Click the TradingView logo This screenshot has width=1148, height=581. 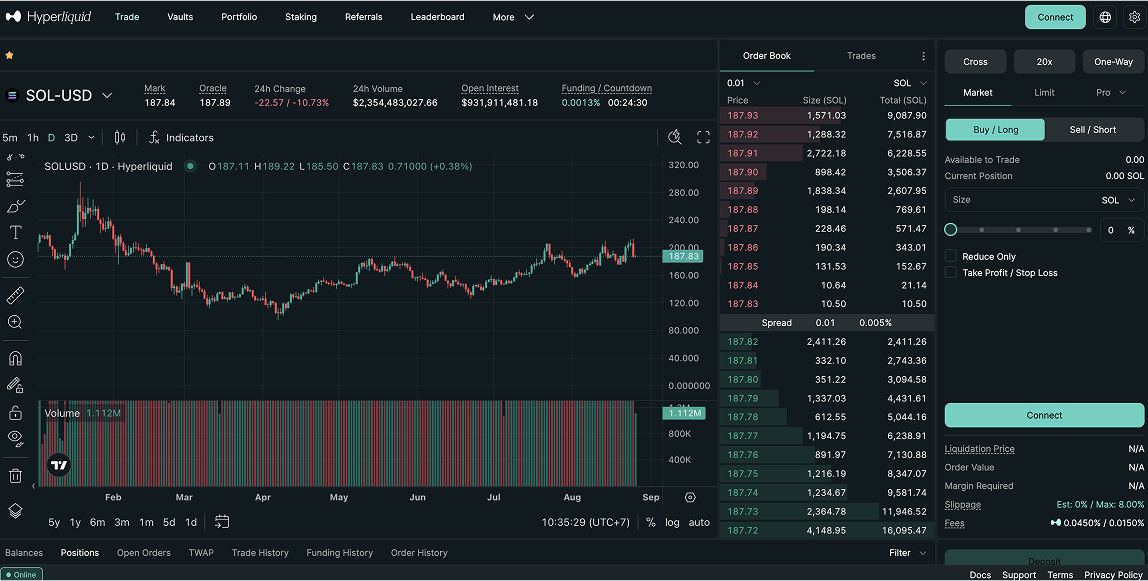coord(59,465)
